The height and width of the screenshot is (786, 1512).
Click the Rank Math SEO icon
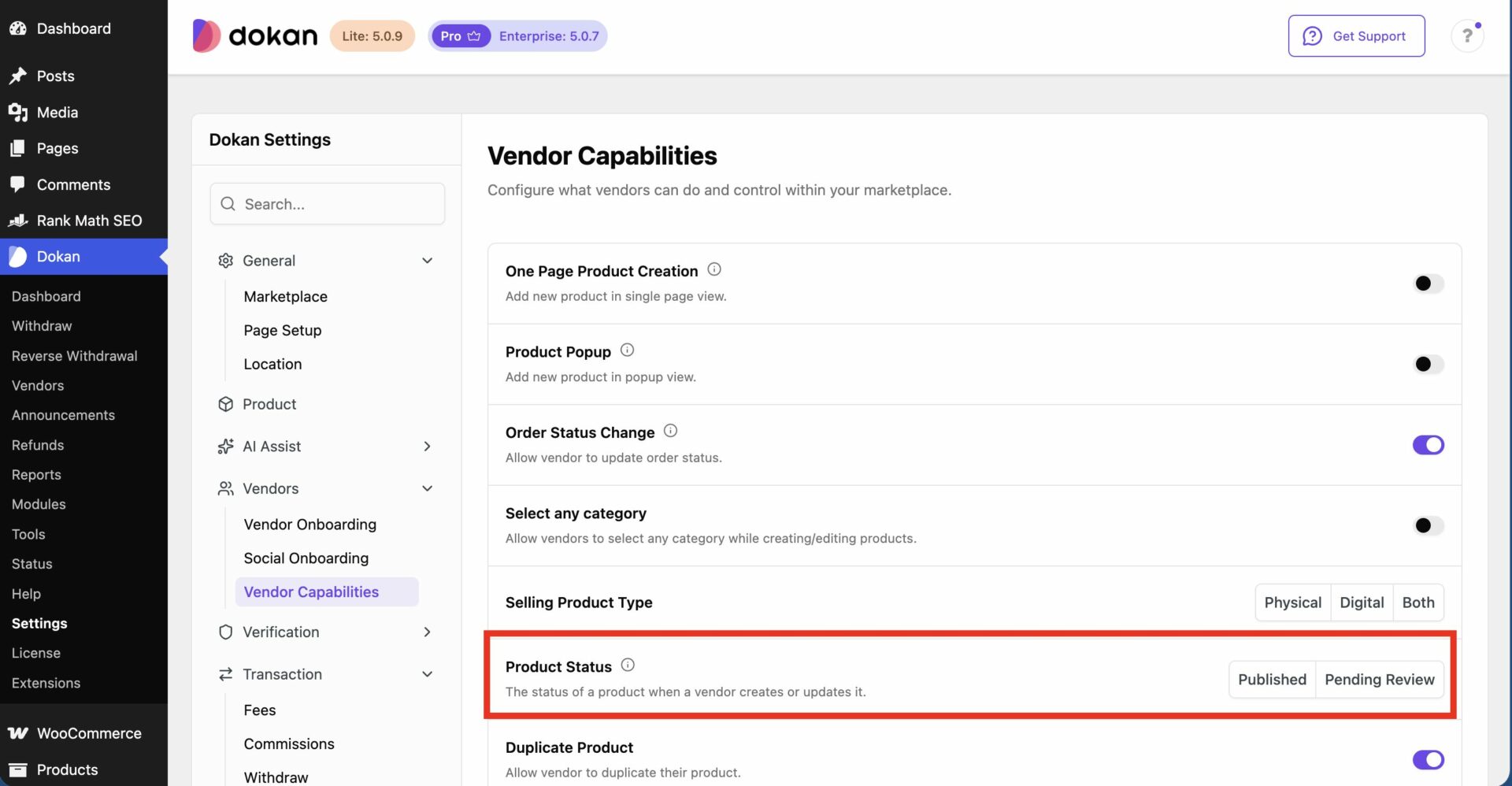point(18,221)
